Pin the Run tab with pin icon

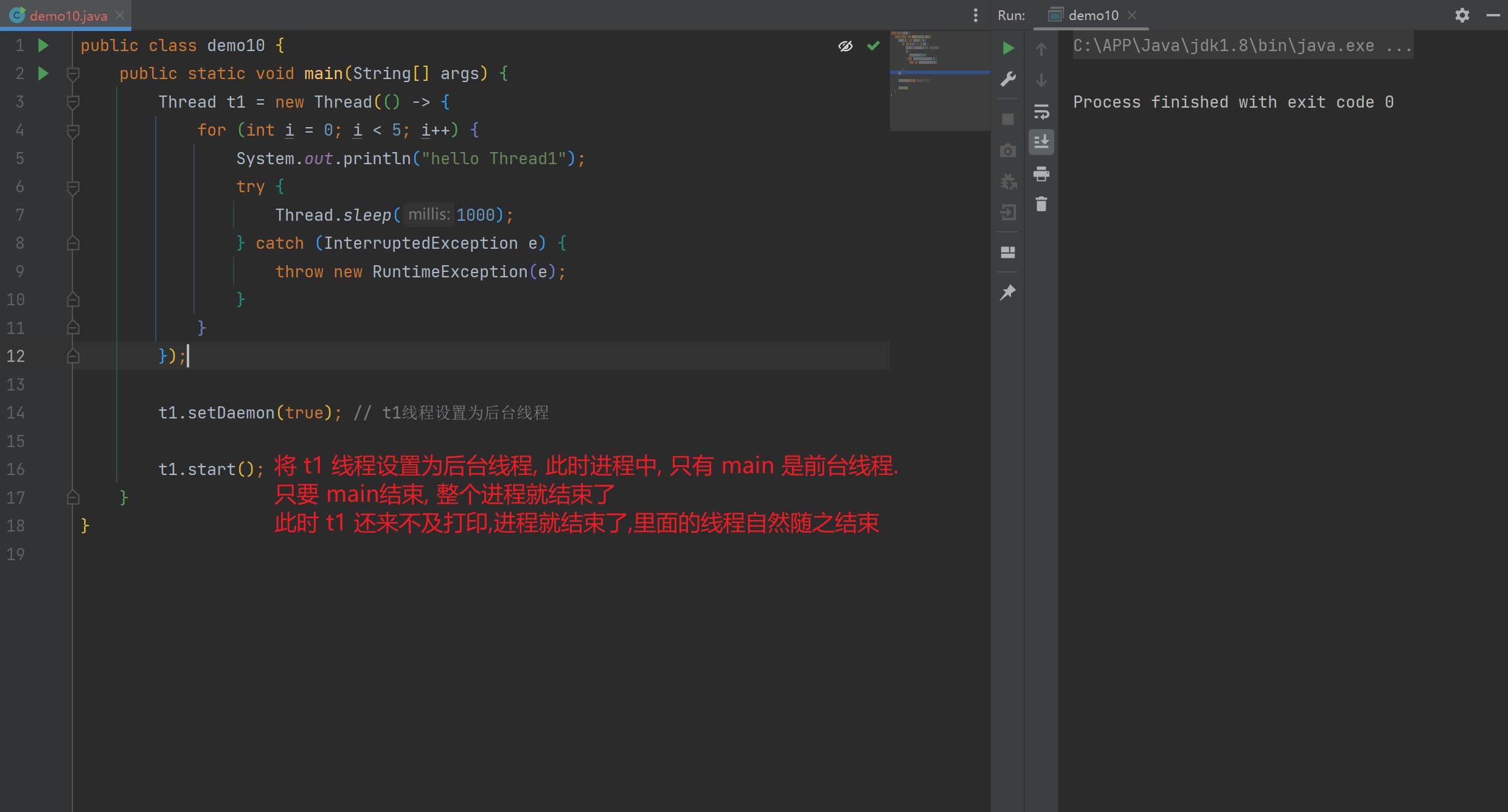pyautogui.click(x=1008, y=293)
